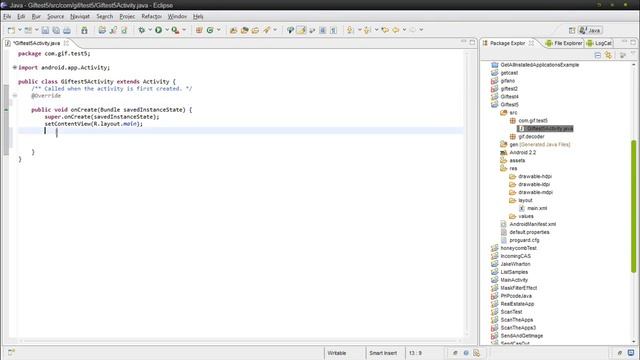This screenshot has height=360, width=640.
Task: Click the New file toolbar icon
Action: [11, 30]
